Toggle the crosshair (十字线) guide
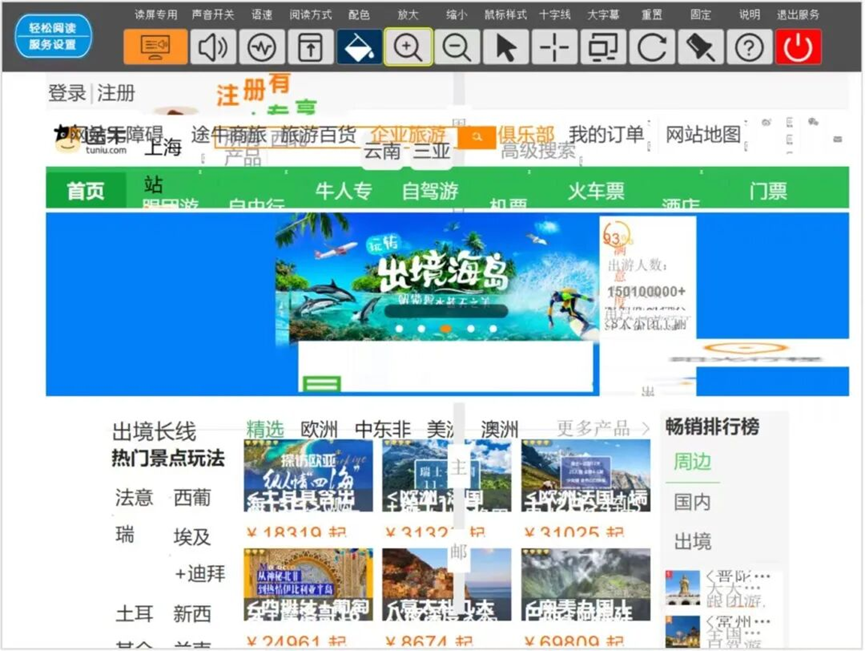 tap(554, 47)
